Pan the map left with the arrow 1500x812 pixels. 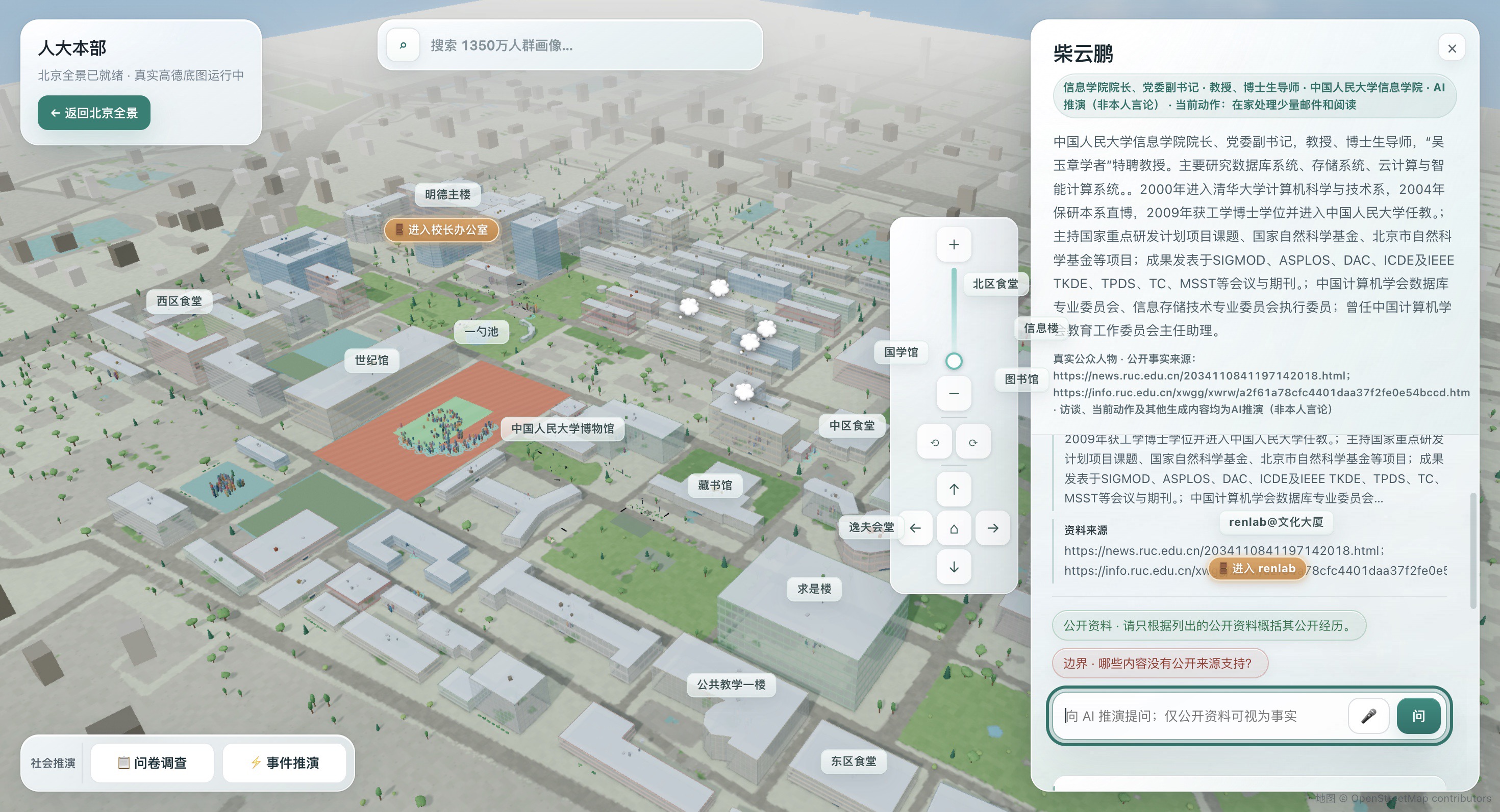pyautogui.click(x=915, y=528)
